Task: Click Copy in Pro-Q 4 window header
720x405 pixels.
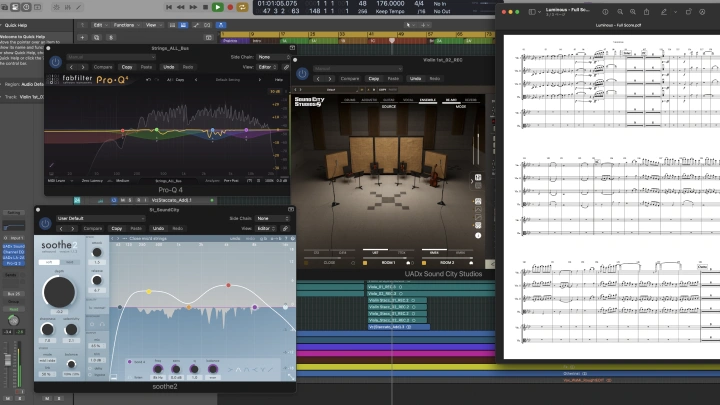Action: click(127, 67)
